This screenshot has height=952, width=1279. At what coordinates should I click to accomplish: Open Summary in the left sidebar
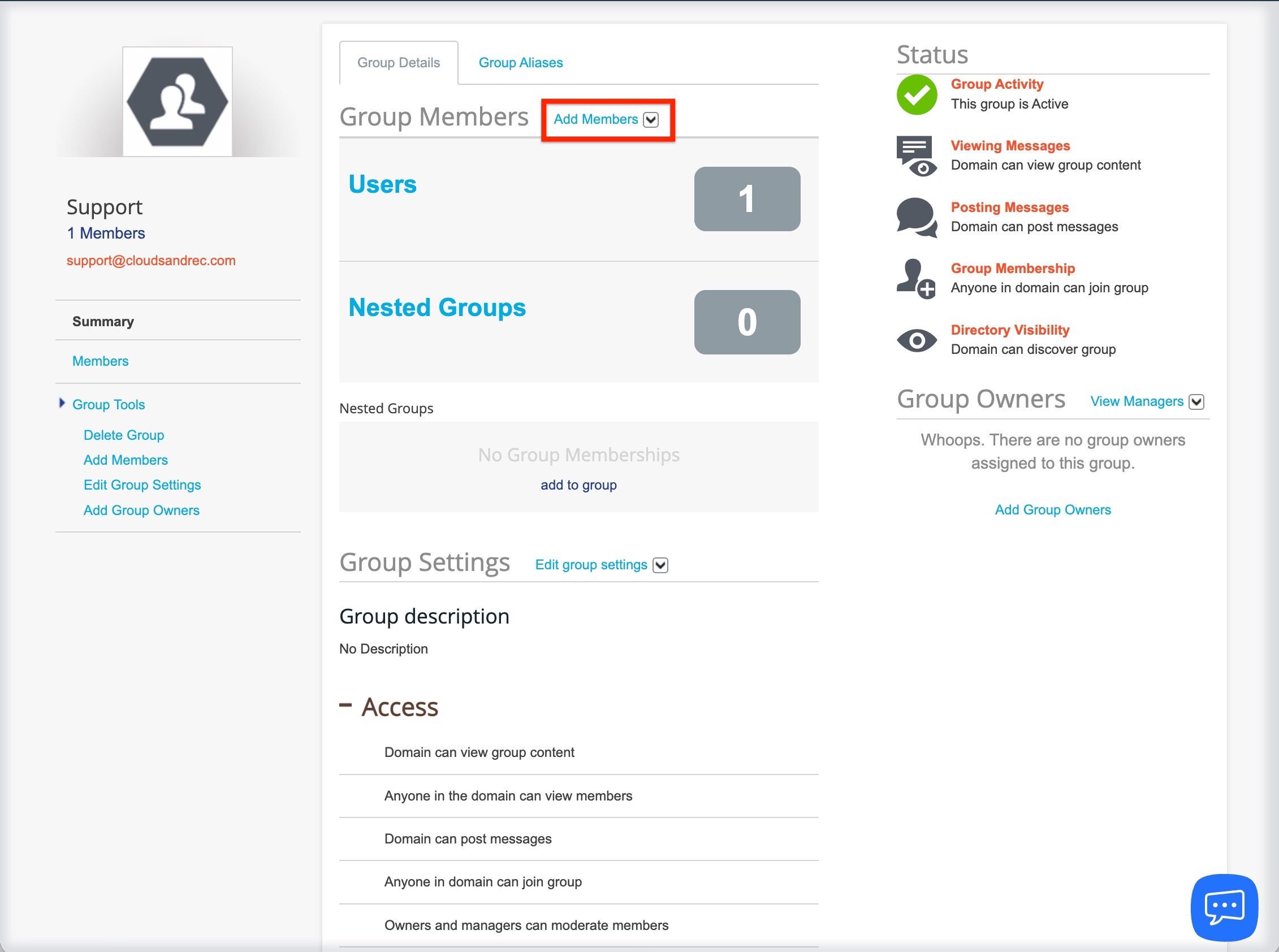point(103,322)
